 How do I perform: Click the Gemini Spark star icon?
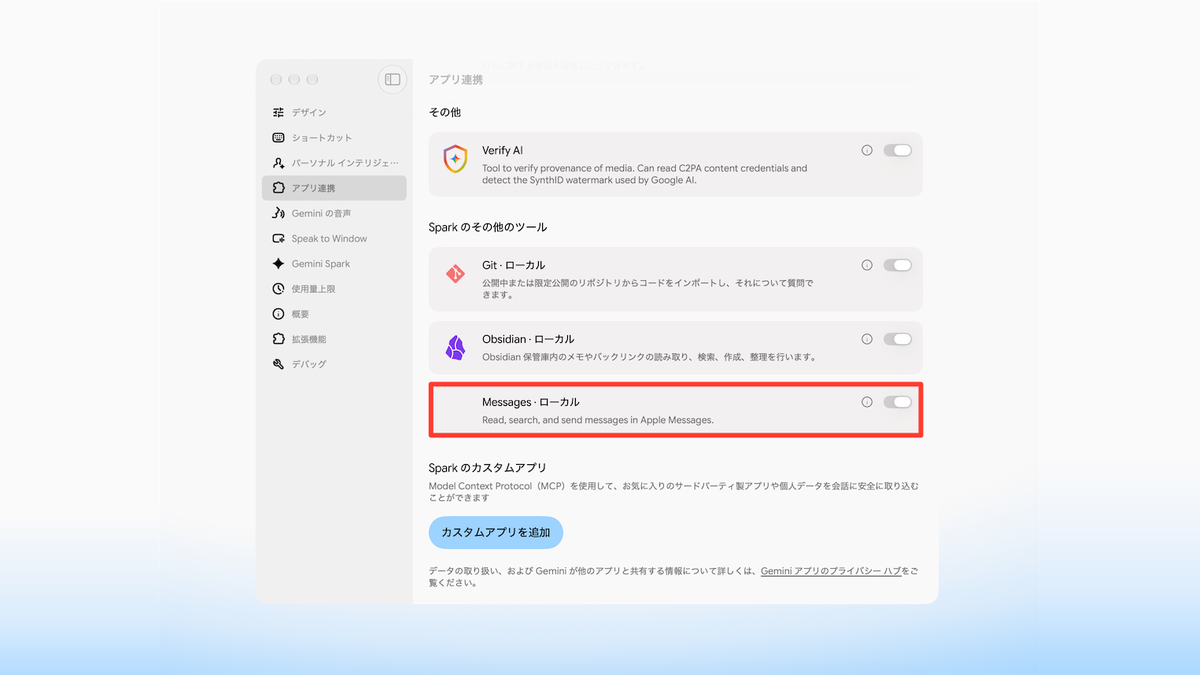[279, 263]
